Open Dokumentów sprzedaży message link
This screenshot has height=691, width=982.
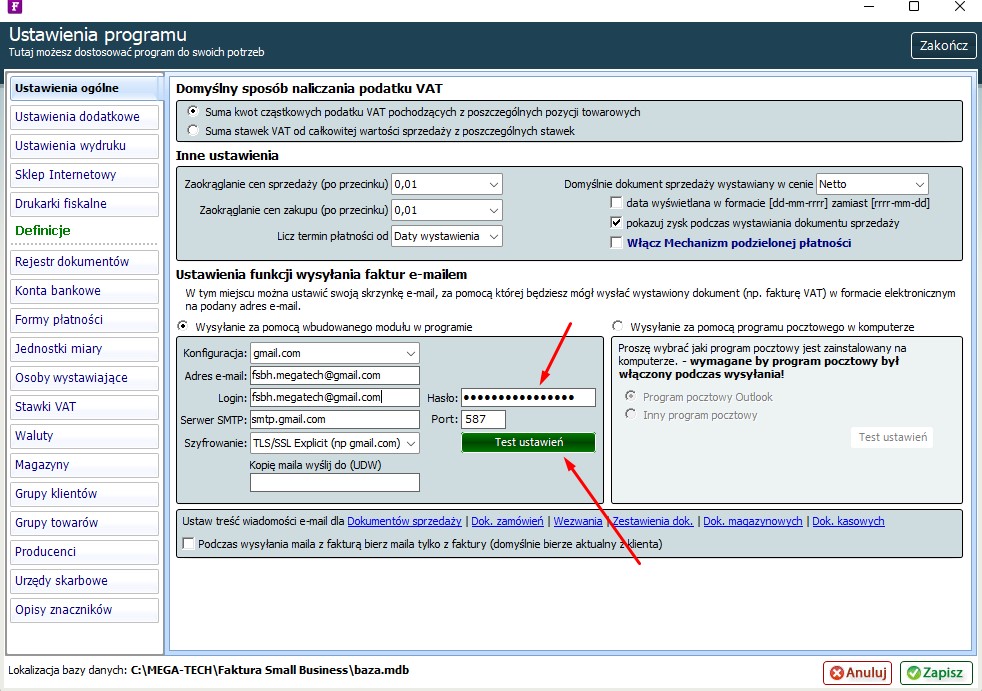(404, 521)
